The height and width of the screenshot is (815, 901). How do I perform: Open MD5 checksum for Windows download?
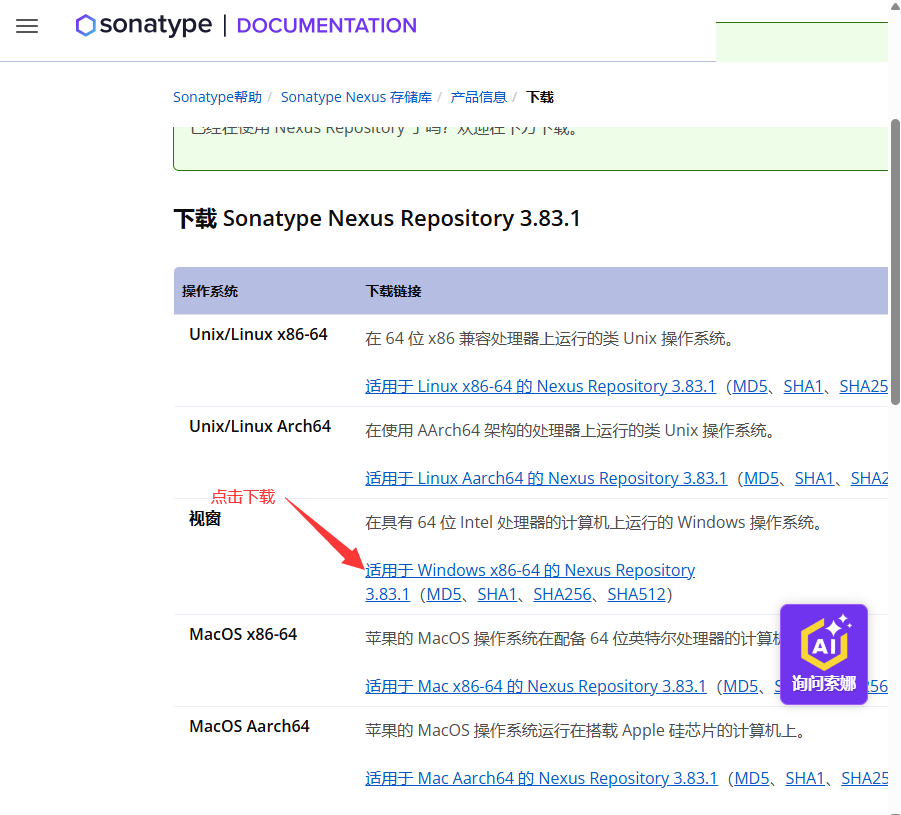(x=444, y=594)
